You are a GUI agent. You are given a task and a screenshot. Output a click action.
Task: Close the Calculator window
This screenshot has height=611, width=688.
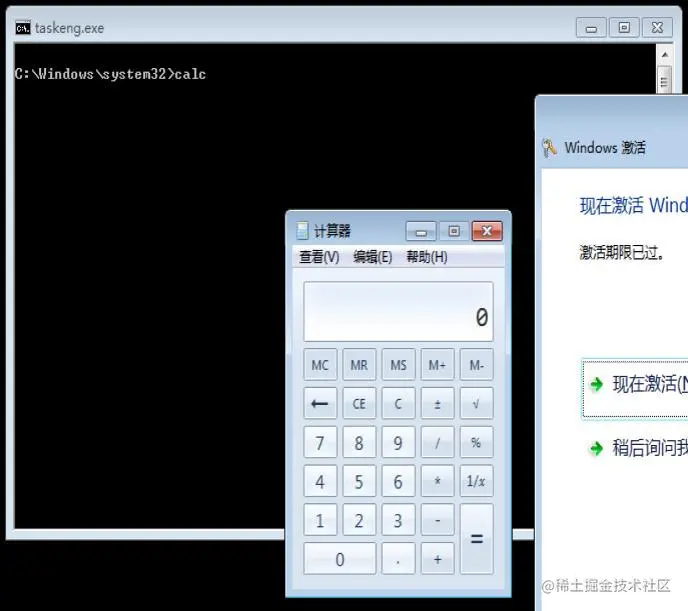click(487, 231)
